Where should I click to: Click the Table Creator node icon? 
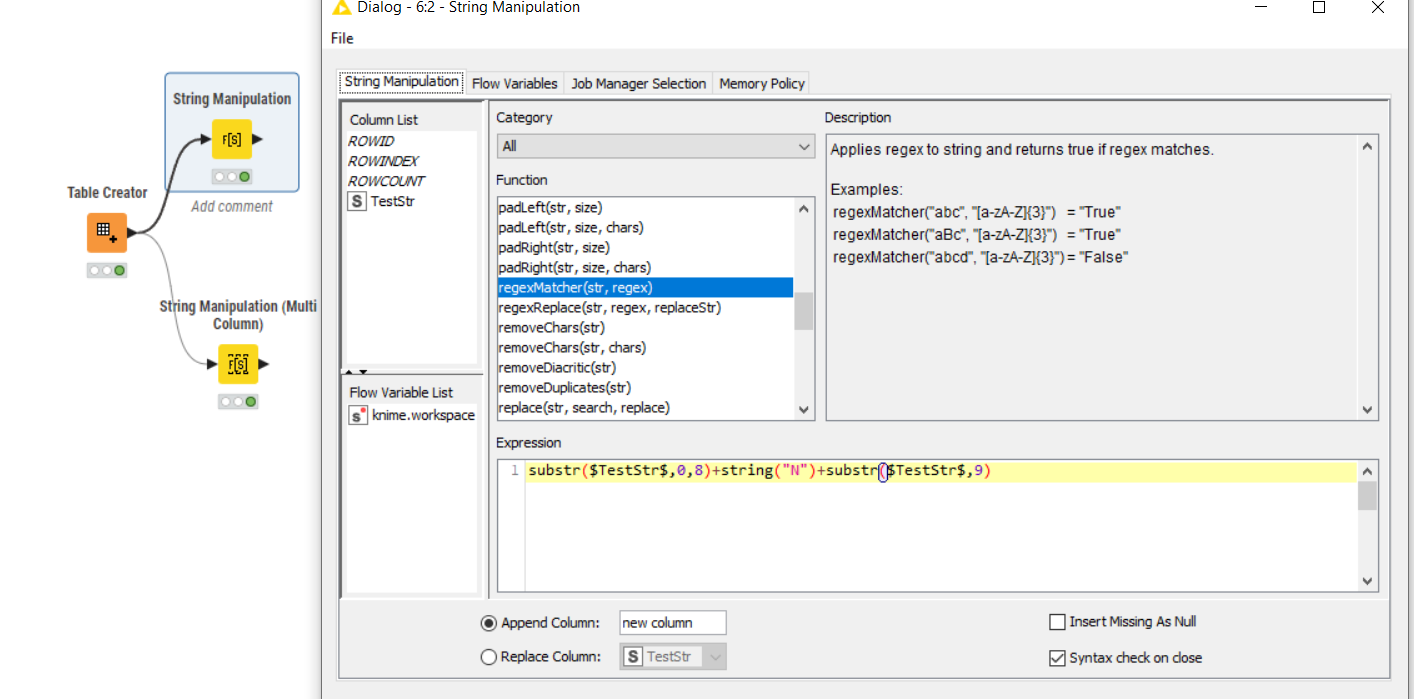[106, 232]
